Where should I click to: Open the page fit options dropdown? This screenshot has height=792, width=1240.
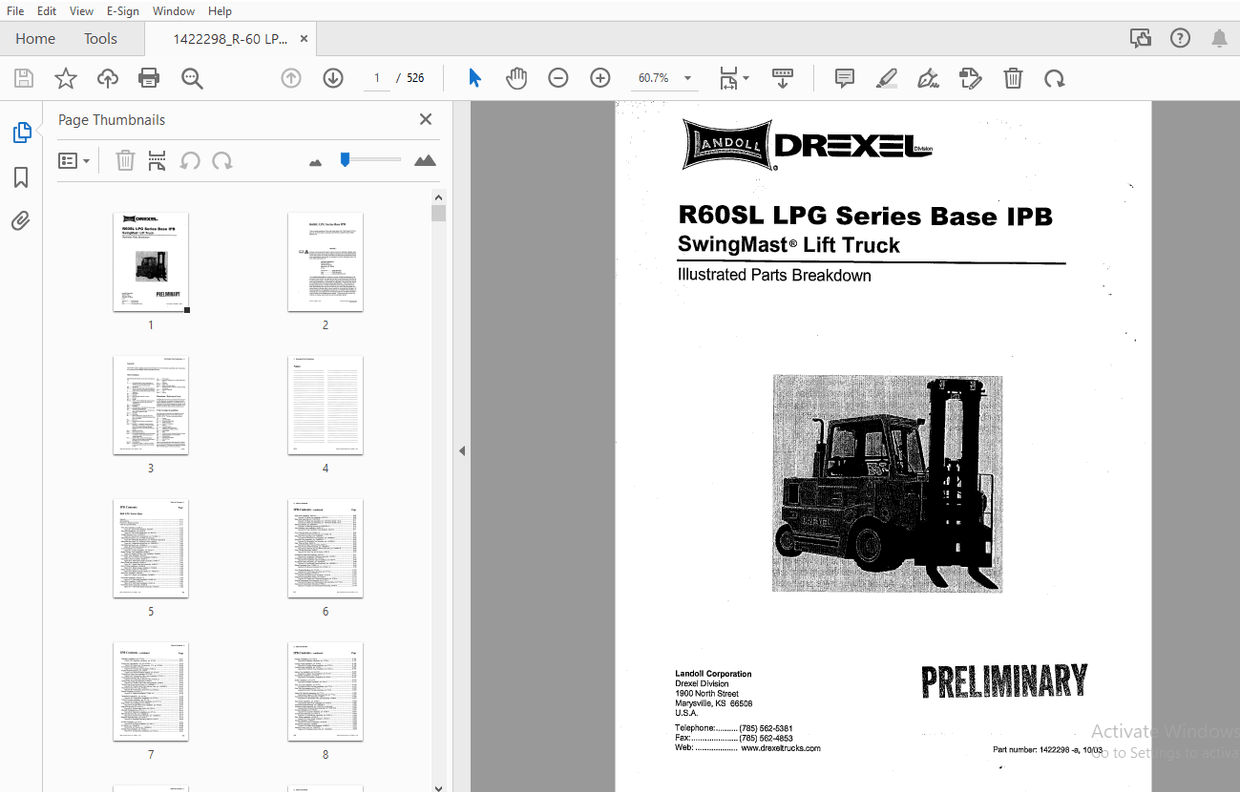pos(745,77)
